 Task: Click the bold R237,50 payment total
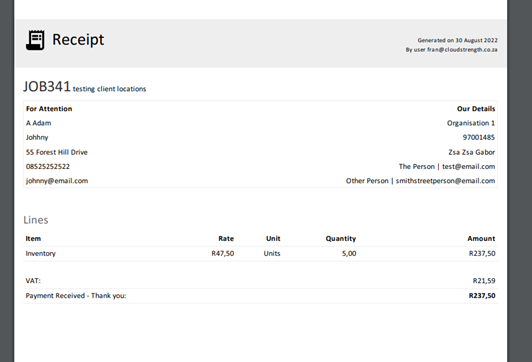click(x=482, y=296)
